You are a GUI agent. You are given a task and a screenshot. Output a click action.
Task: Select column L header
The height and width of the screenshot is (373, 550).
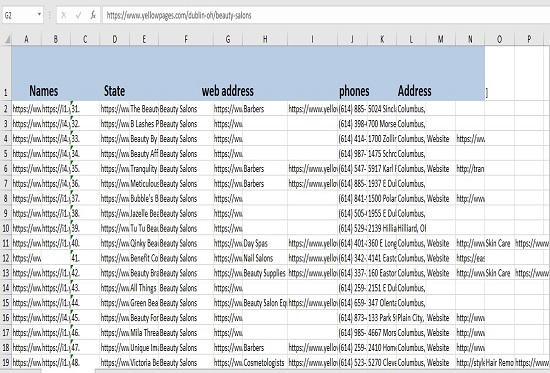(411, 39)
